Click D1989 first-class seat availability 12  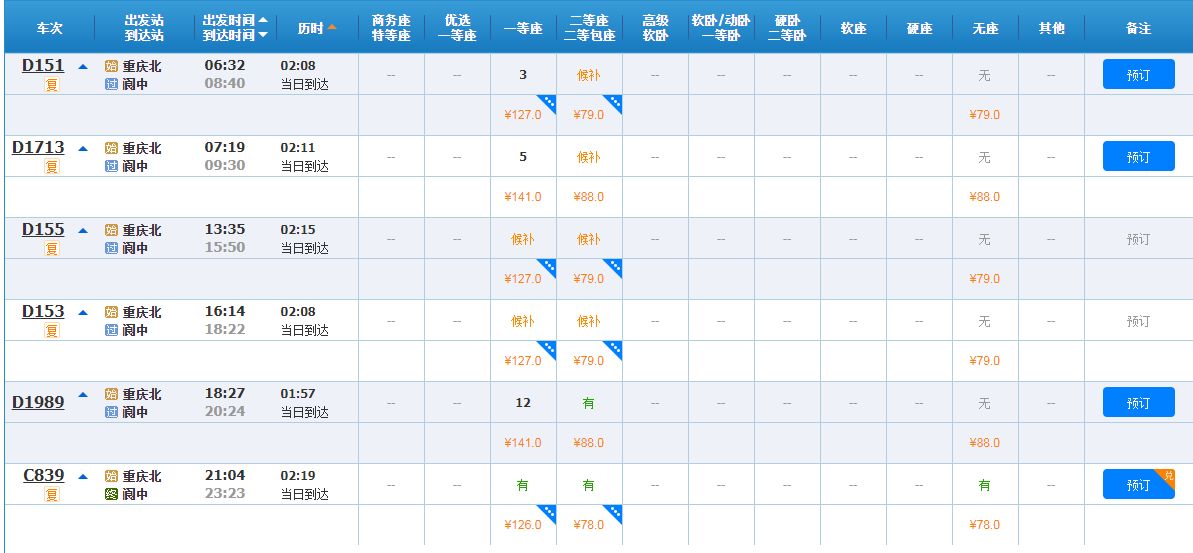point(523,403)
